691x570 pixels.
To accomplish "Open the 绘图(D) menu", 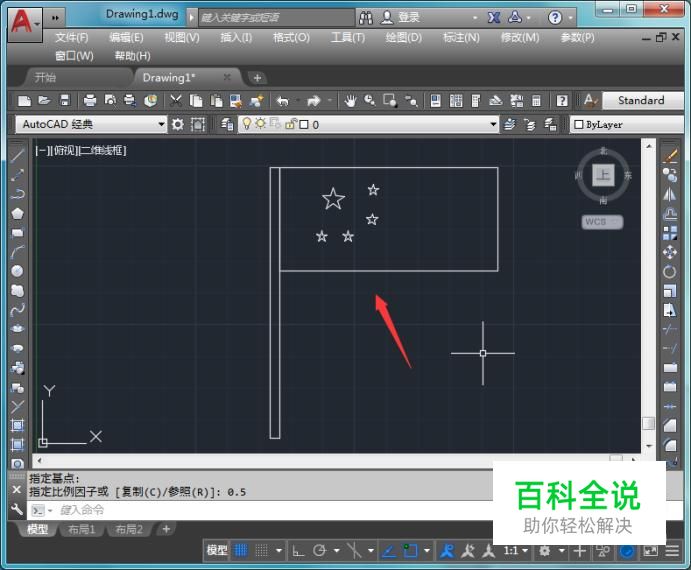I will point(404,38).
